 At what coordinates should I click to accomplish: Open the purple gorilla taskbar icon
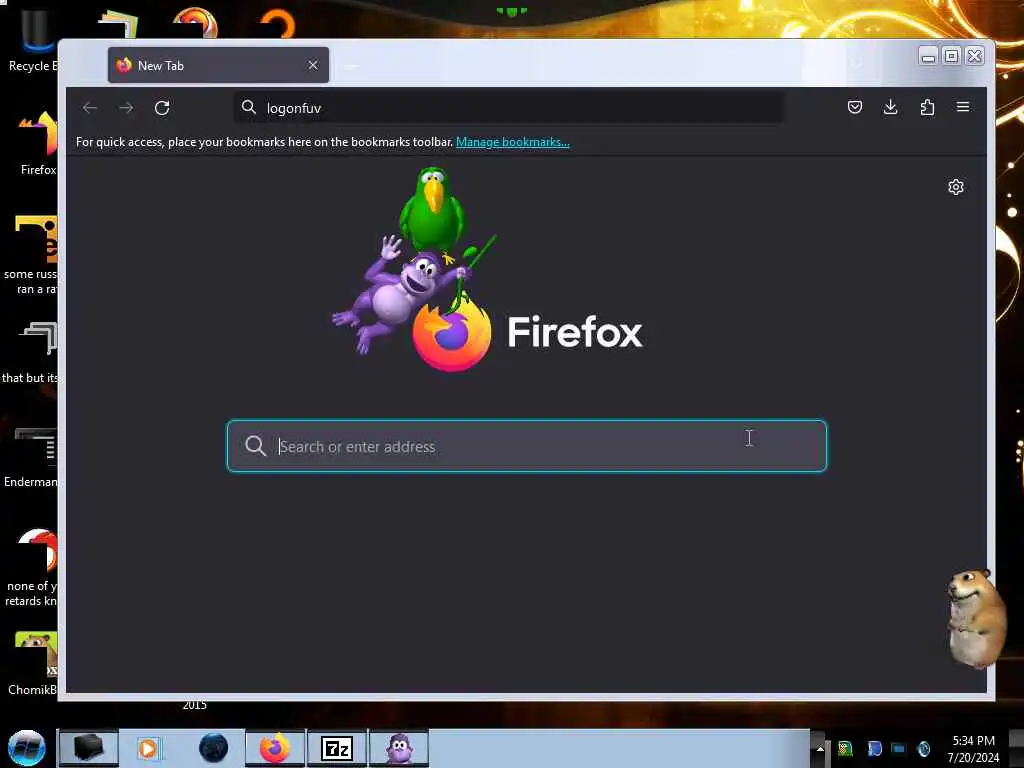(x=399, y=748)
